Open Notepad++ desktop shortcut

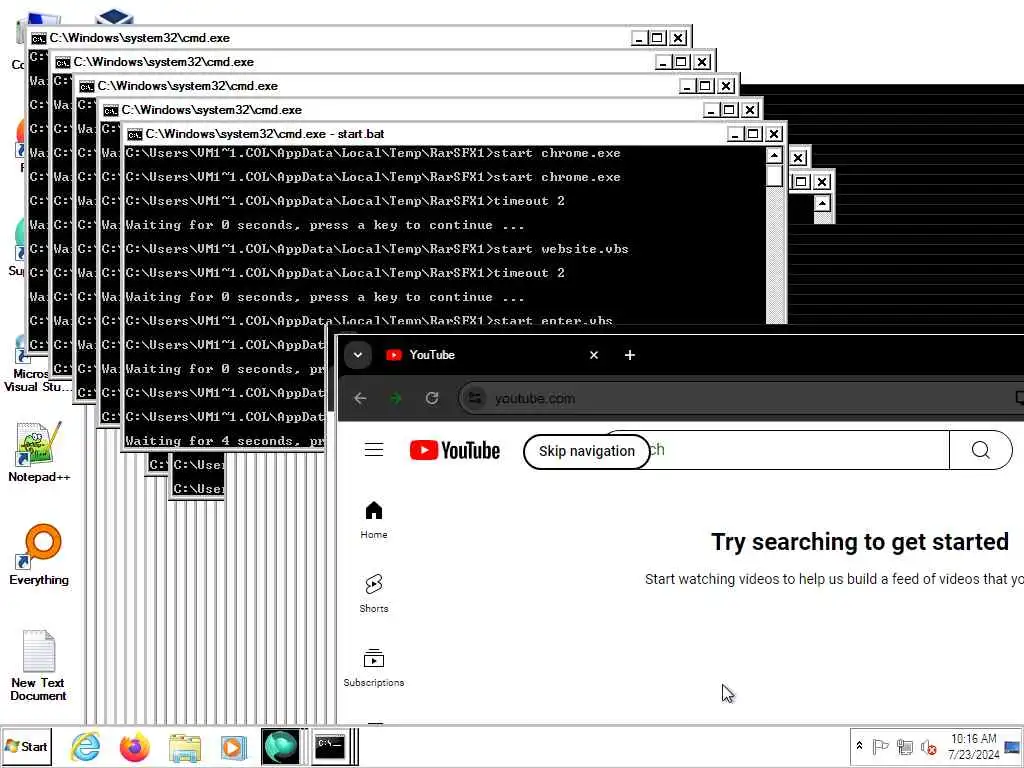(39, 452)
